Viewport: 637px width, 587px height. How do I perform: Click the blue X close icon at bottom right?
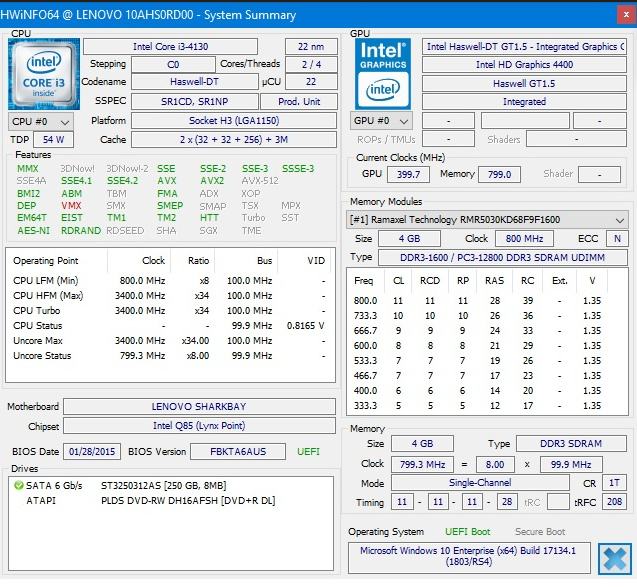tap(615, 559)
